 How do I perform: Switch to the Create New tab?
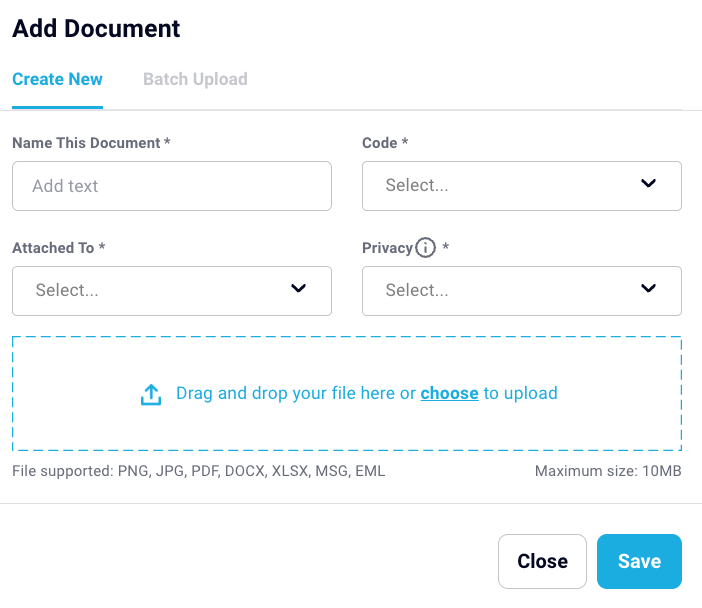(57, 79)
